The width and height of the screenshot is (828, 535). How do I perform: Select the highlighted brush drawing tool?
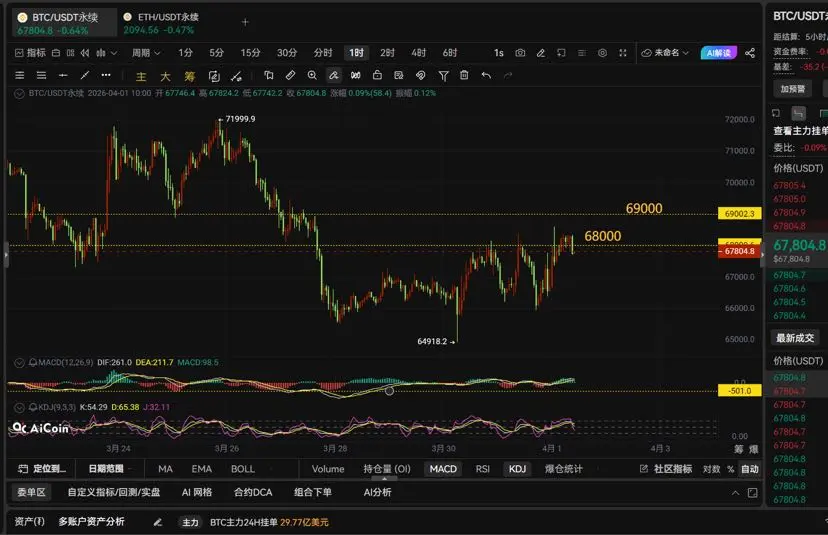coord(334,76)
